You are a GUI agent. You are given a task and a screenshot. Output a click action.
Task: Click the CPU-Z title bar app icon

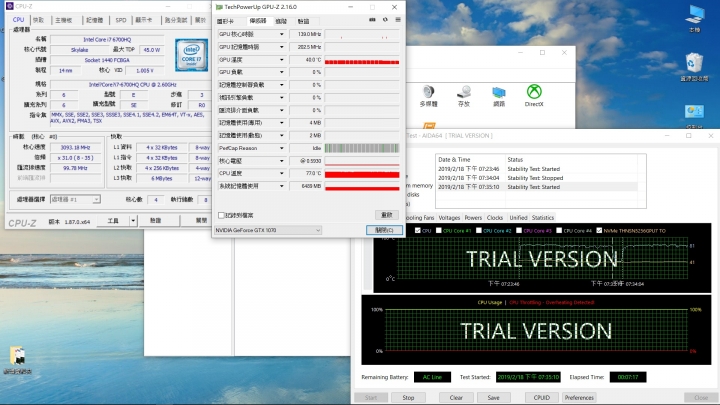click(10, 6)
